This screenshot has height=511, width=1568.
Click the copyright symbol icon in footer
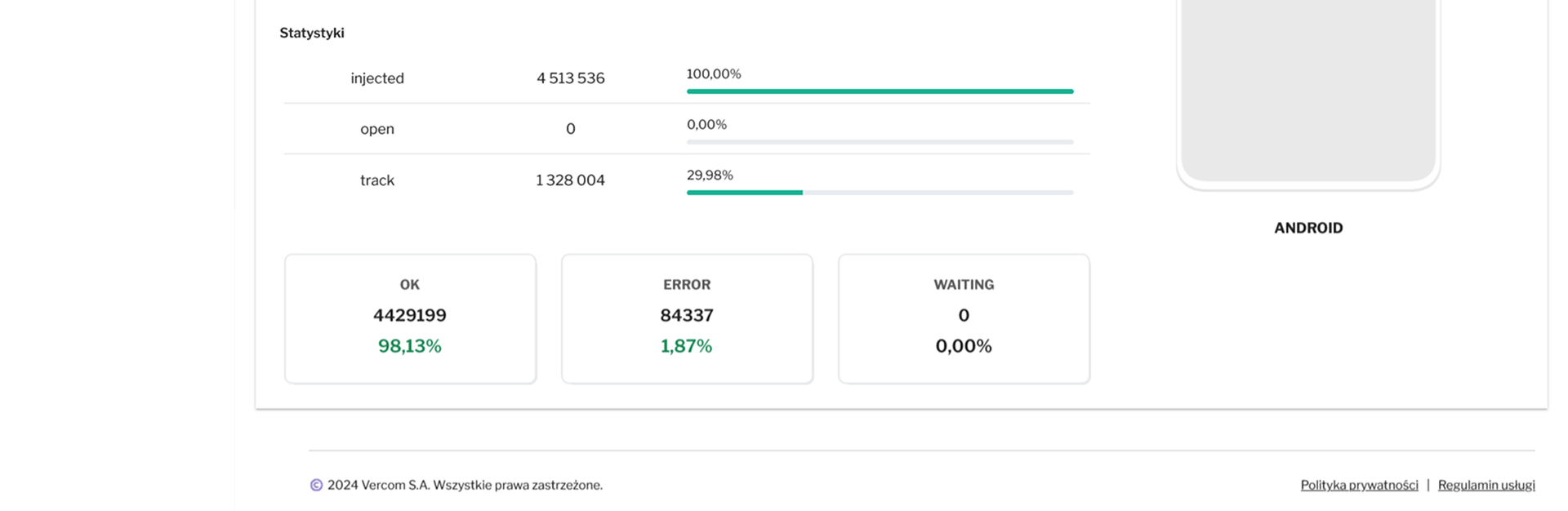(316, 485)
